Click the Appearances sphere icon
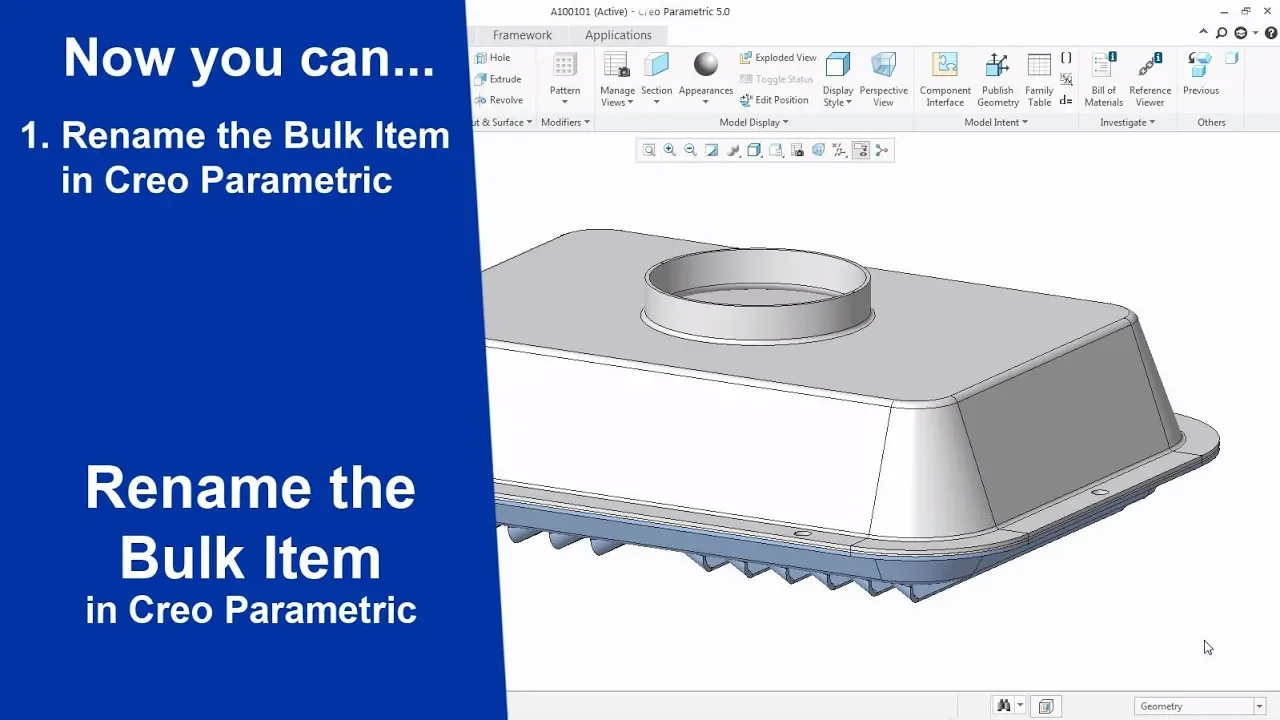This screenshot has height=720, width=1280. coord(706,64)
